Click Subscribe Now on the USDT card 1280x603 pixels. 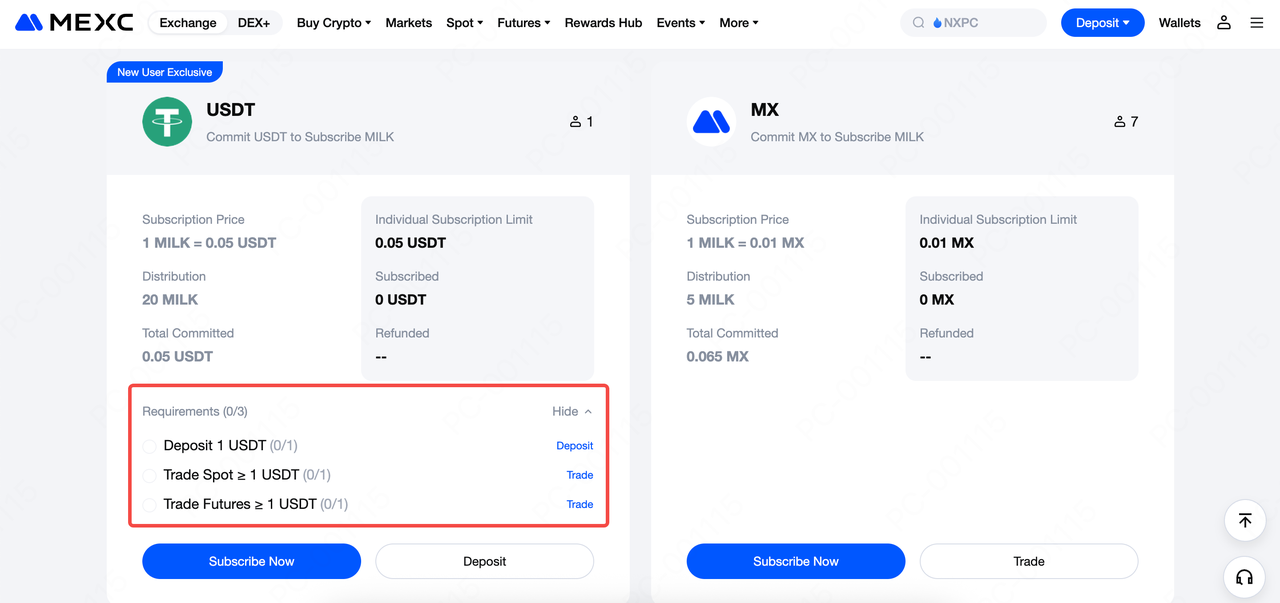252,561
